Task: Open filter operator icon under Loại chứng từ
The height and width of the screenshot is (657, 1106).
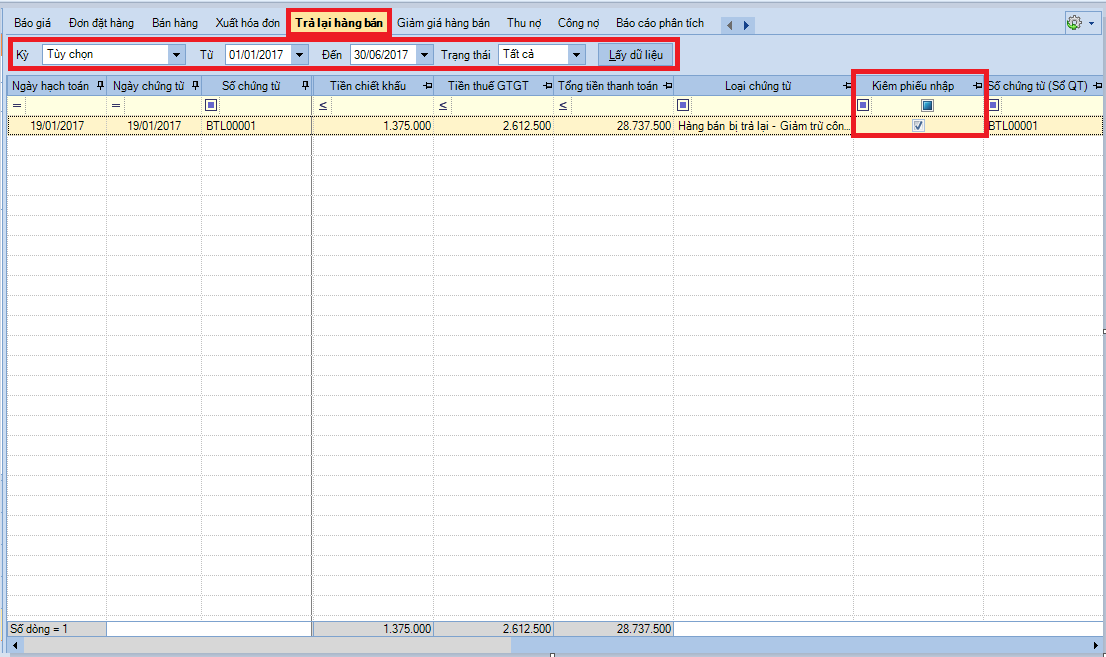Action: click(x=683, y=105)
